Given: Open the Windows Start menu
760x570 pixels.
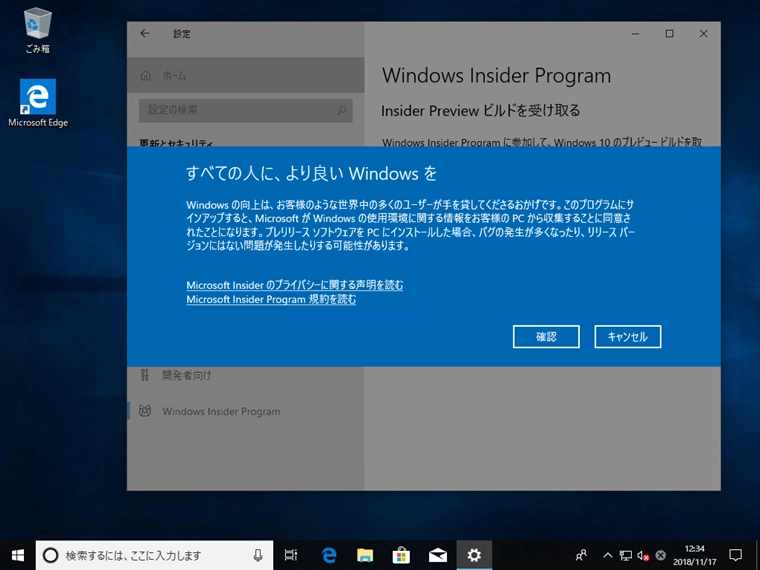Looking at the screenshot, I should [17, 555].
